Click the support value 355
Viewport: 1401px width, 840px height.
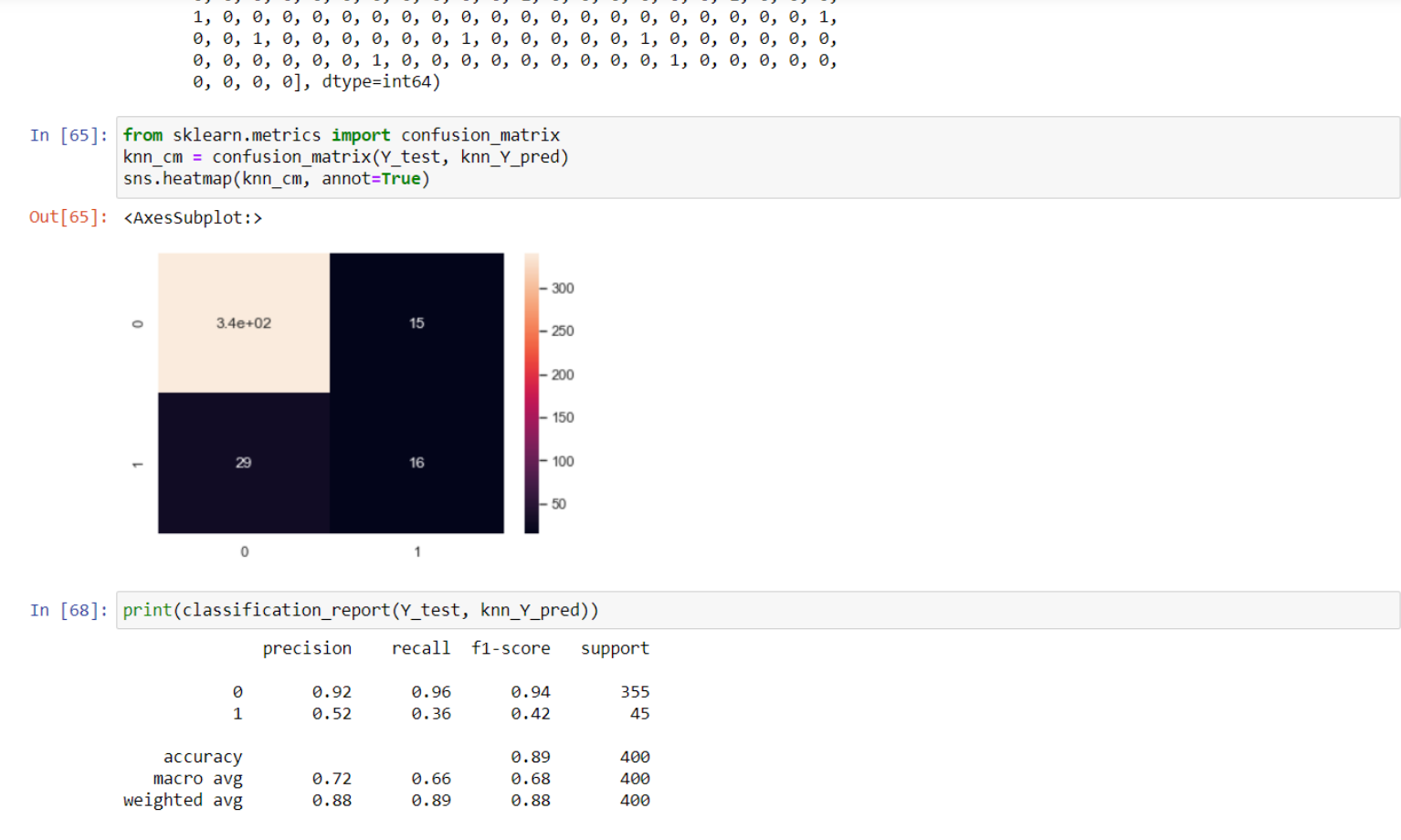(635, 691)
